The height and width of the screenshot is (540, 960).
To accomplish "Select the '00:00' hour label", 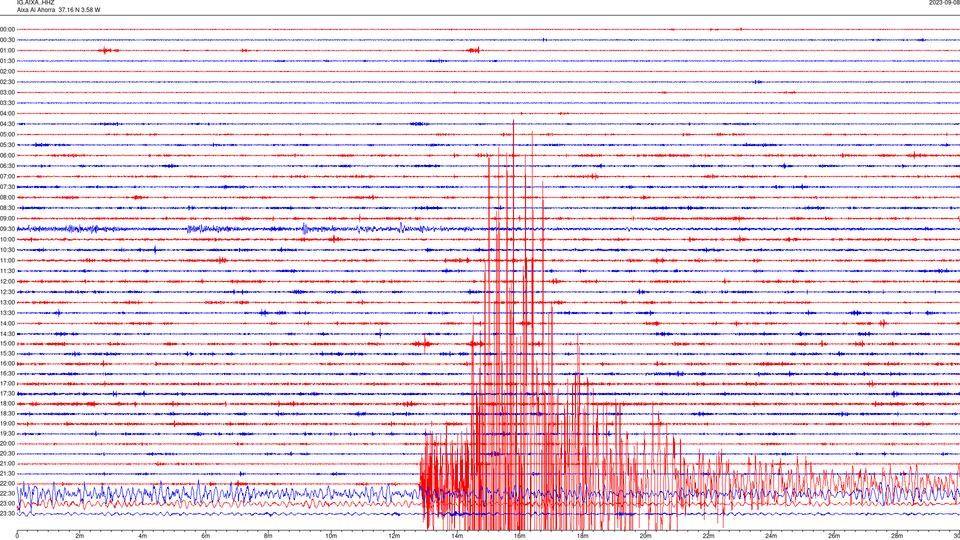I will [x=7, y=29].
